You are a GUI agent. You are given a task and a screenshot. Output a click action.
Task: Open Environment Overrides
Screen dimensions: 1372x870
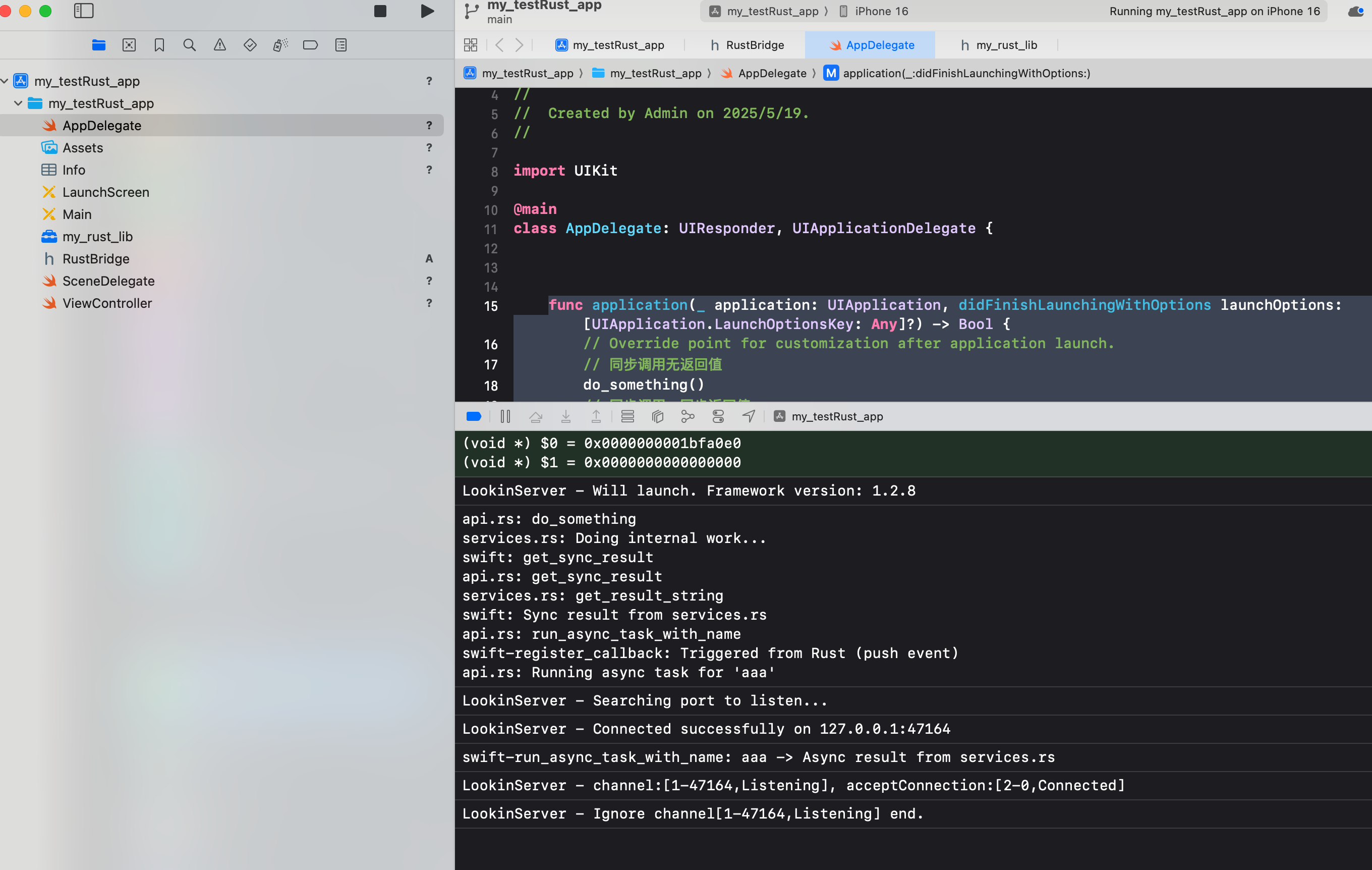tap(718, 417)
